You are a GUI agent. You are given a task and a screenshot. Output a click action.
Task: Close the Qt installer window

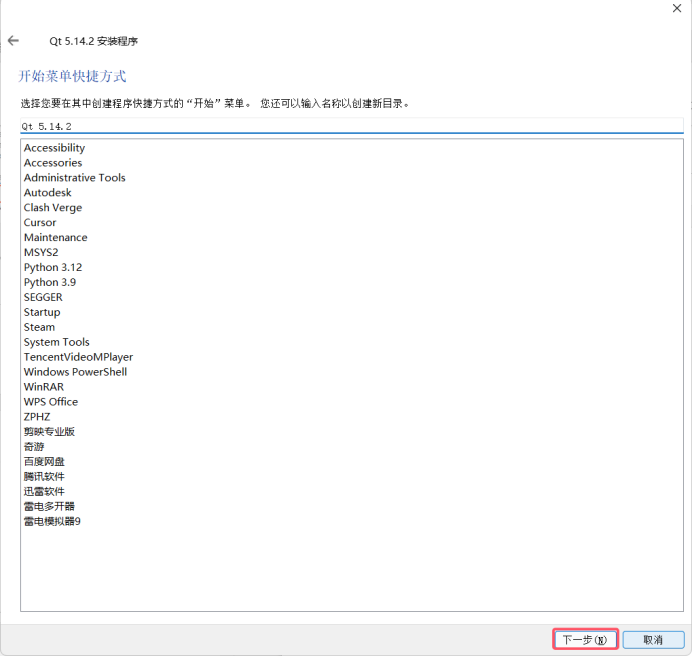[x=677, y=8]
